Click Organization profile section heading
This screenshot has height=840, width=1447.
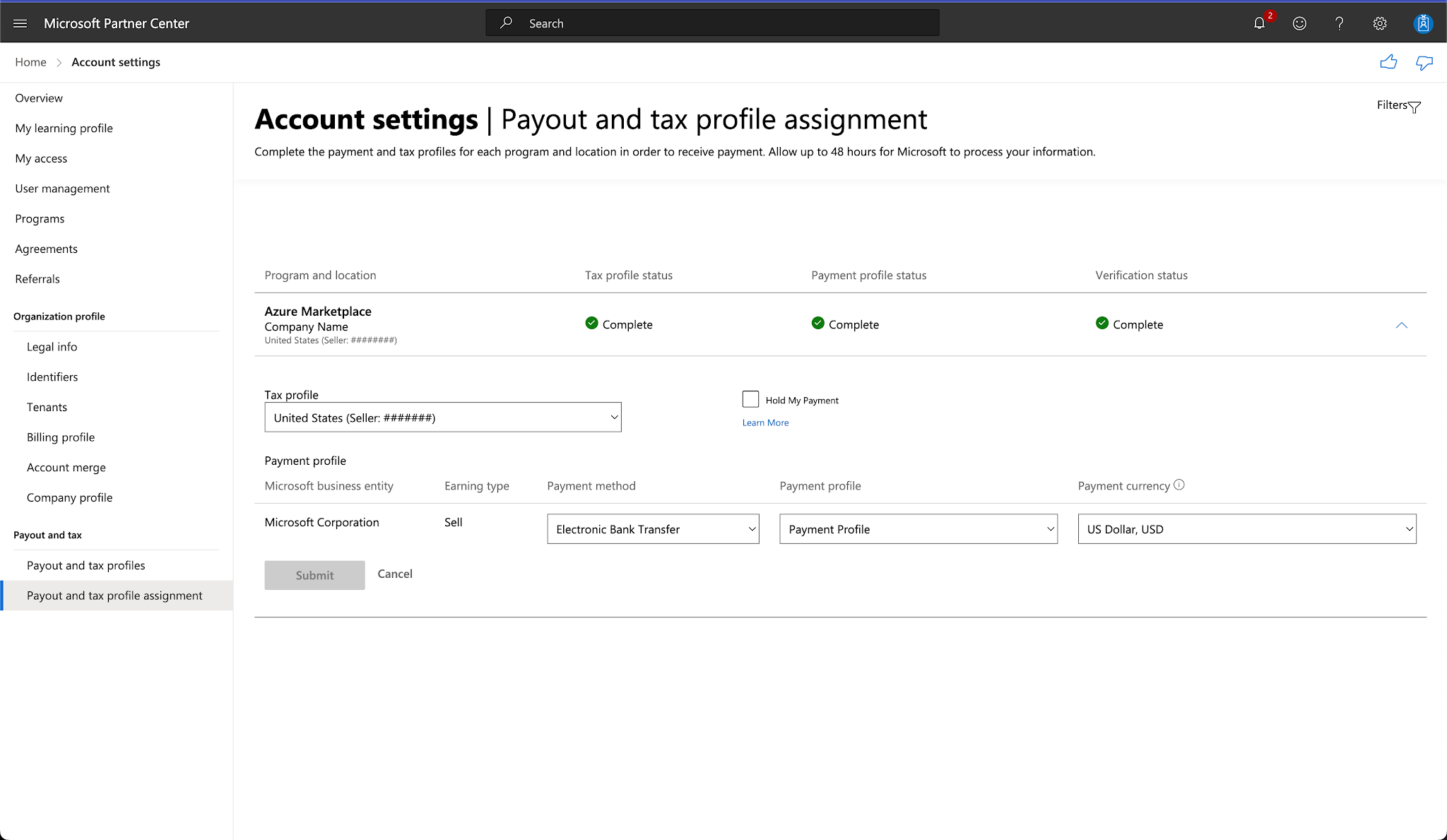59,317
